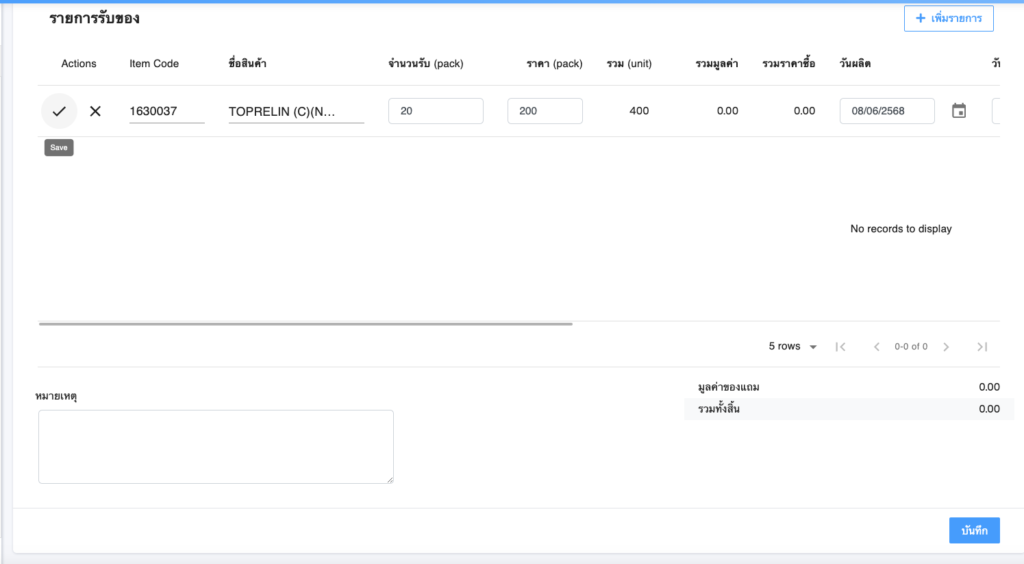The image size is (1024, 564).
Task: Jump to the last page of records
Action: coord(982,347)
